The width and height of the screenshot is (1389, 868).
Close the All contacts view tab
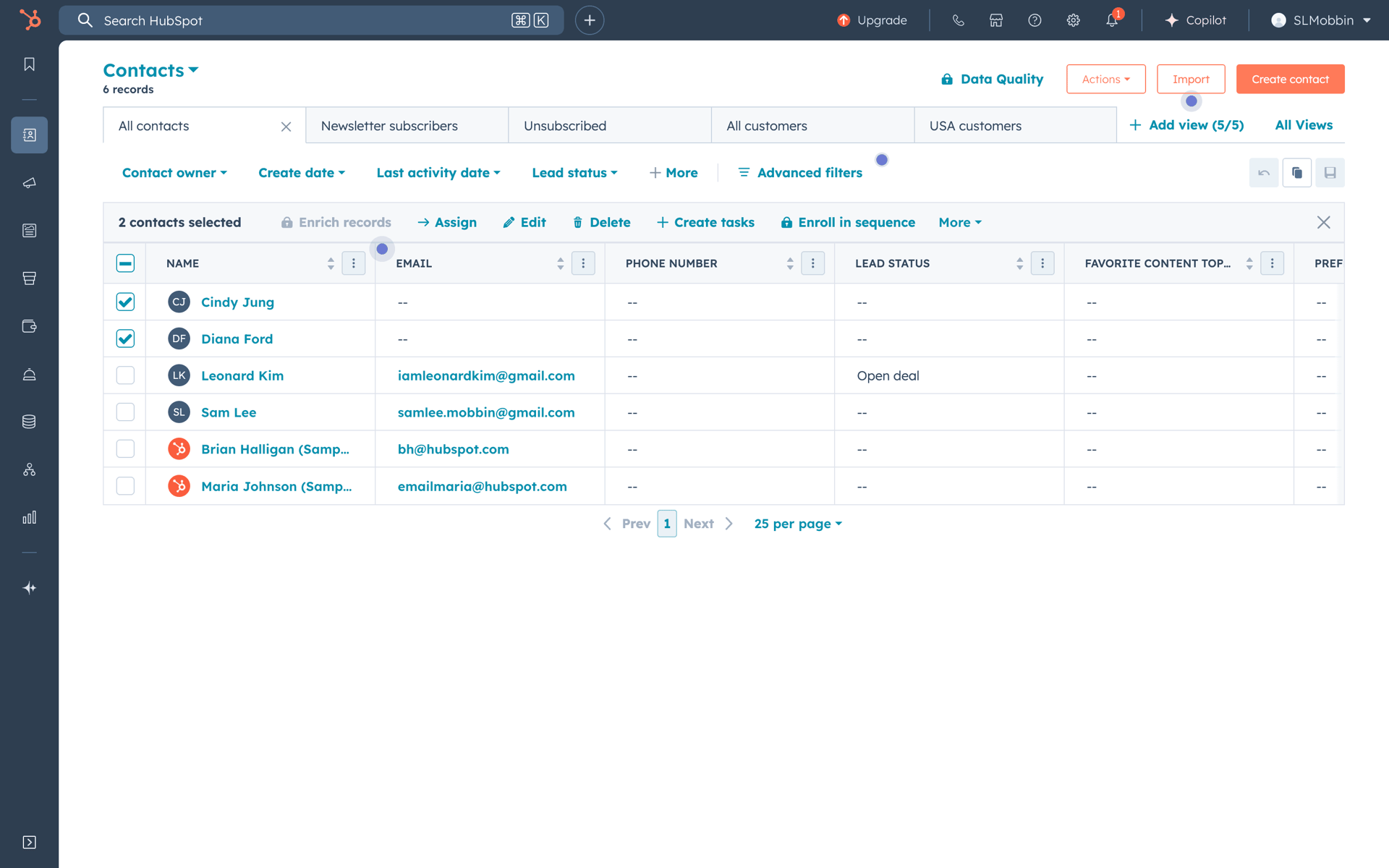(286, 127)
